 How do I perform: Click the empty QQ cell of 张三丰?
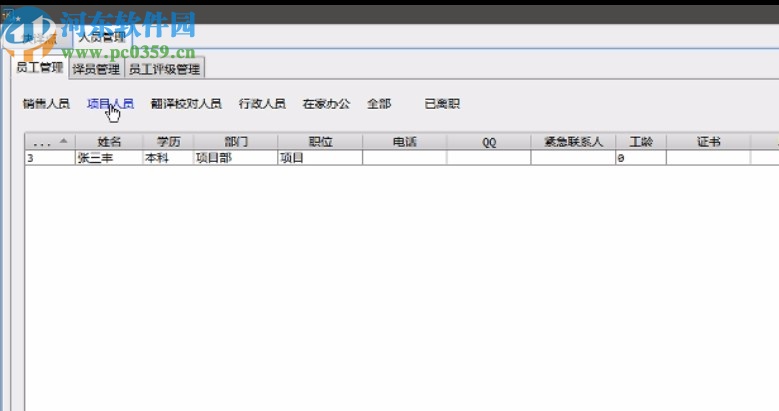pyautogui.click(x=489, y=158)
